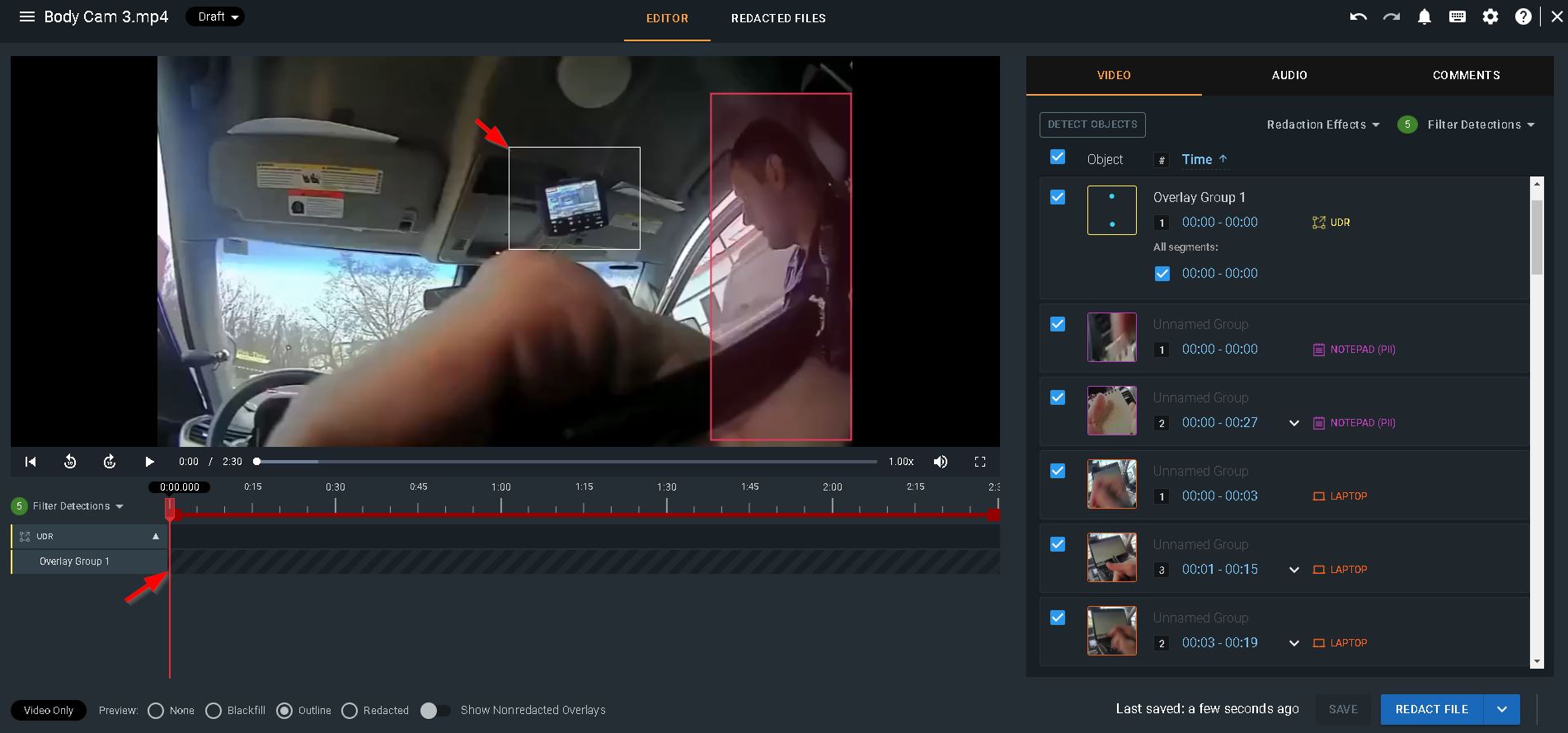Open the Audio tab
The height and width of the screenshot is (733, 1568).
pyautogui.click(x=1289, y=75)
